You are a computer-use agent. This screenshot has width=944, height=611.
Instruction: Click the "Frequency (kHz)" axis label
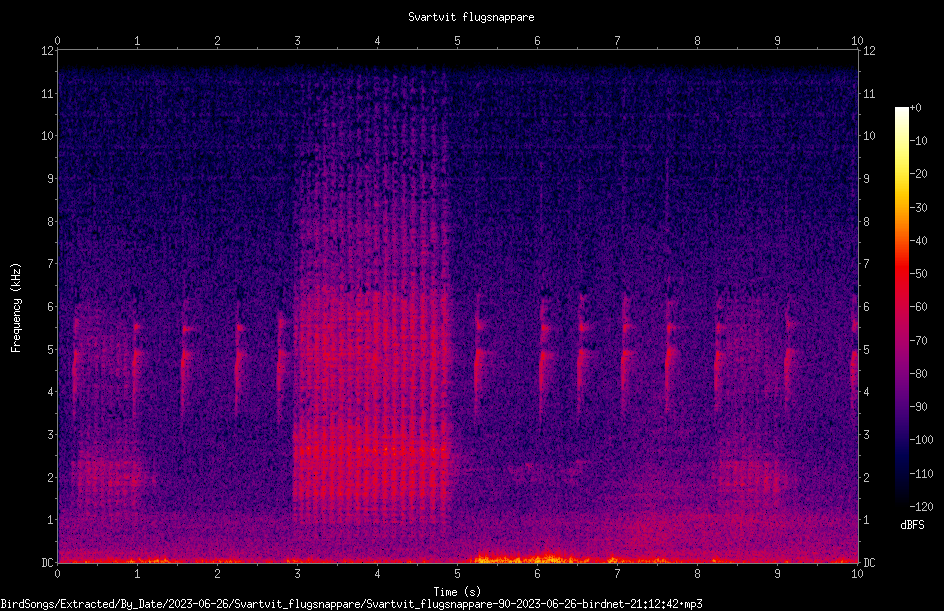tap(16, 307)
